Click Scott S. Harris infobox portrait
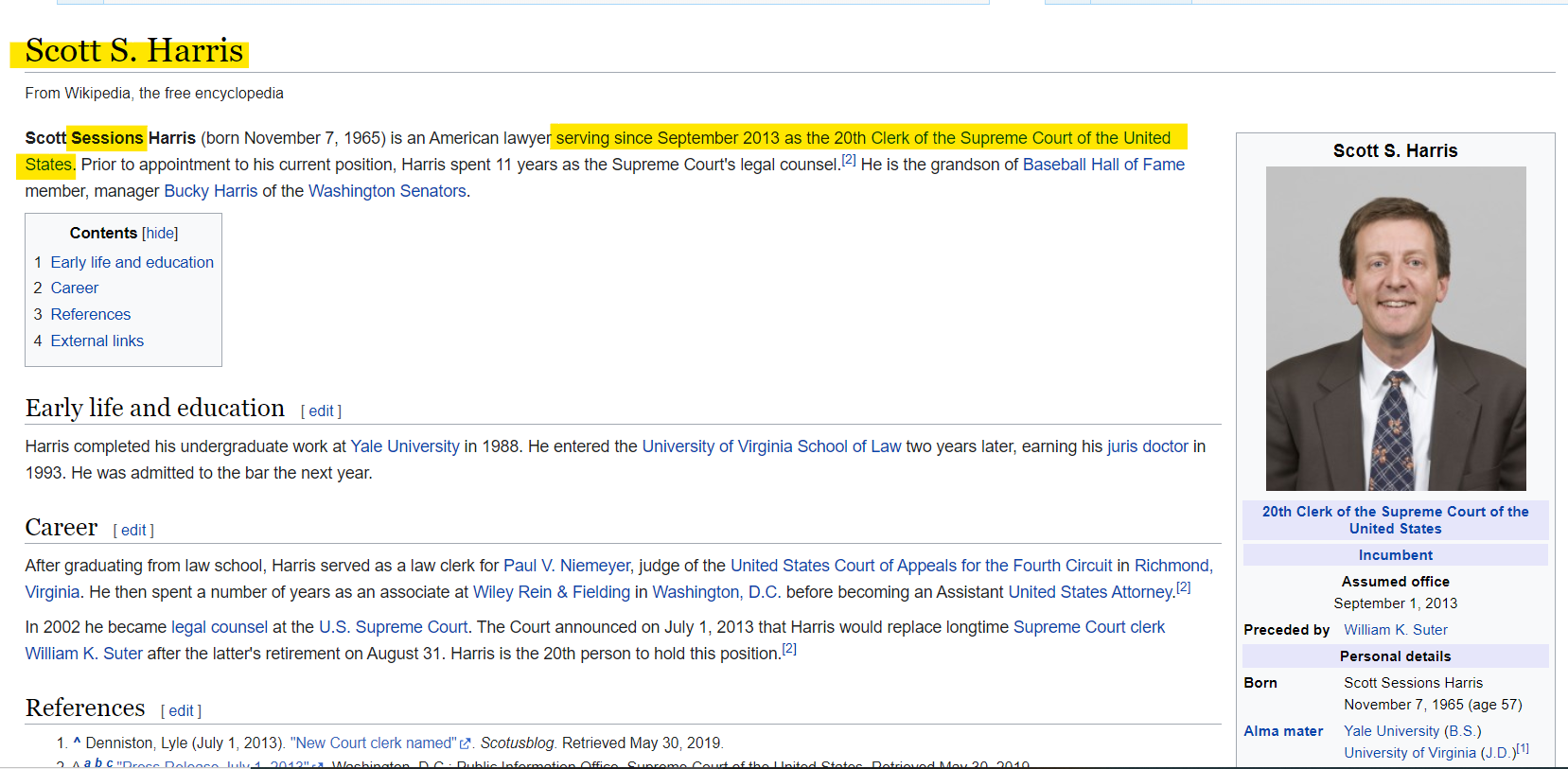Screen dimensions: 1568x769 (1396, 328)
